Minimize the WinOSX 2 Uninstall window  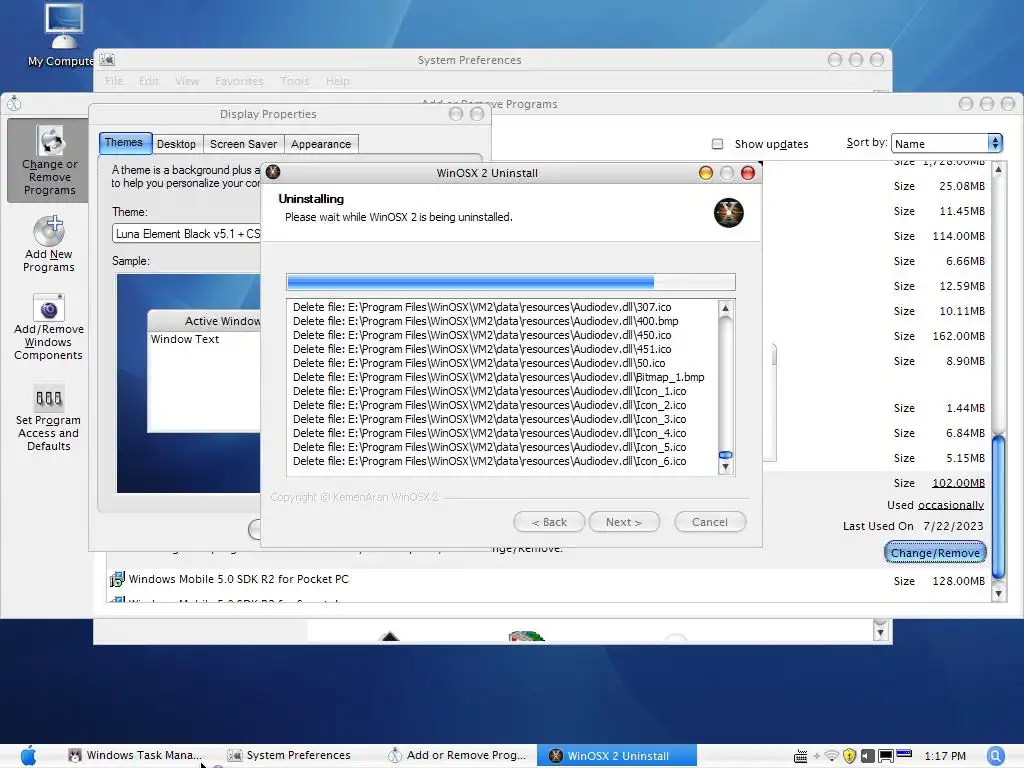point(705,172)
